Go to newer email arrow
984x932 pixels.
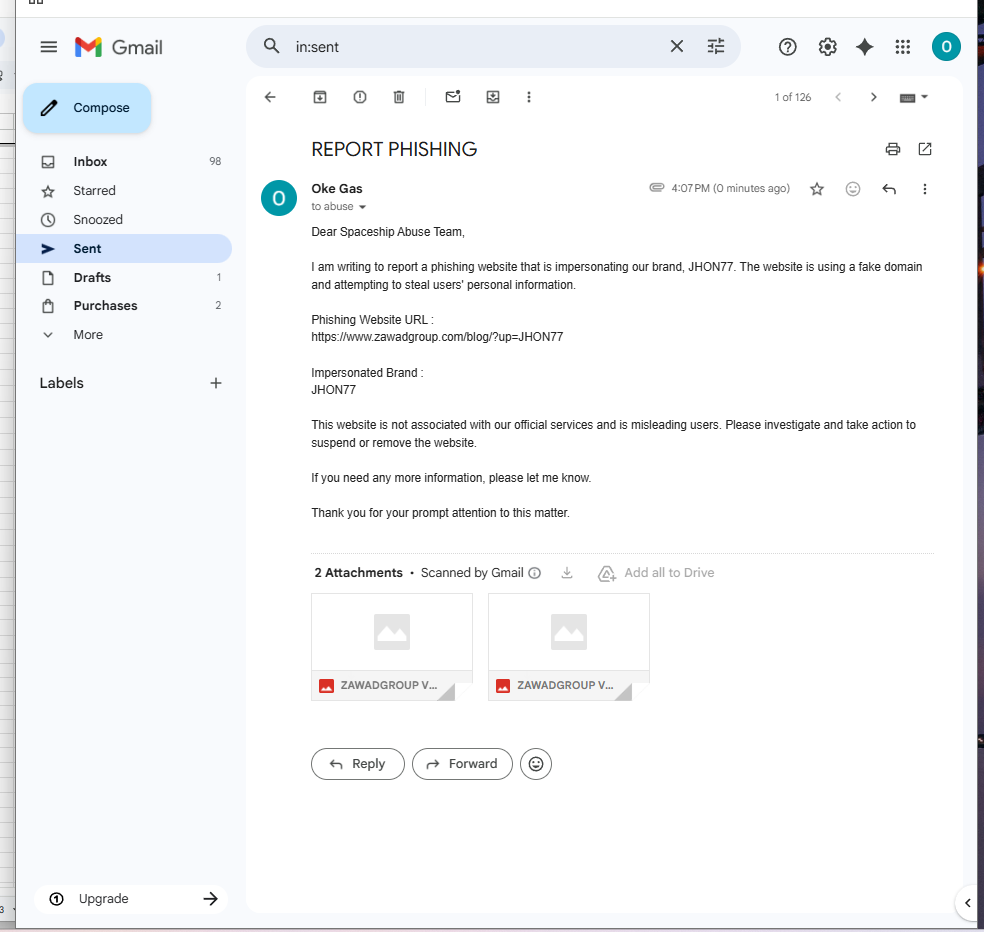pos(838,97)
